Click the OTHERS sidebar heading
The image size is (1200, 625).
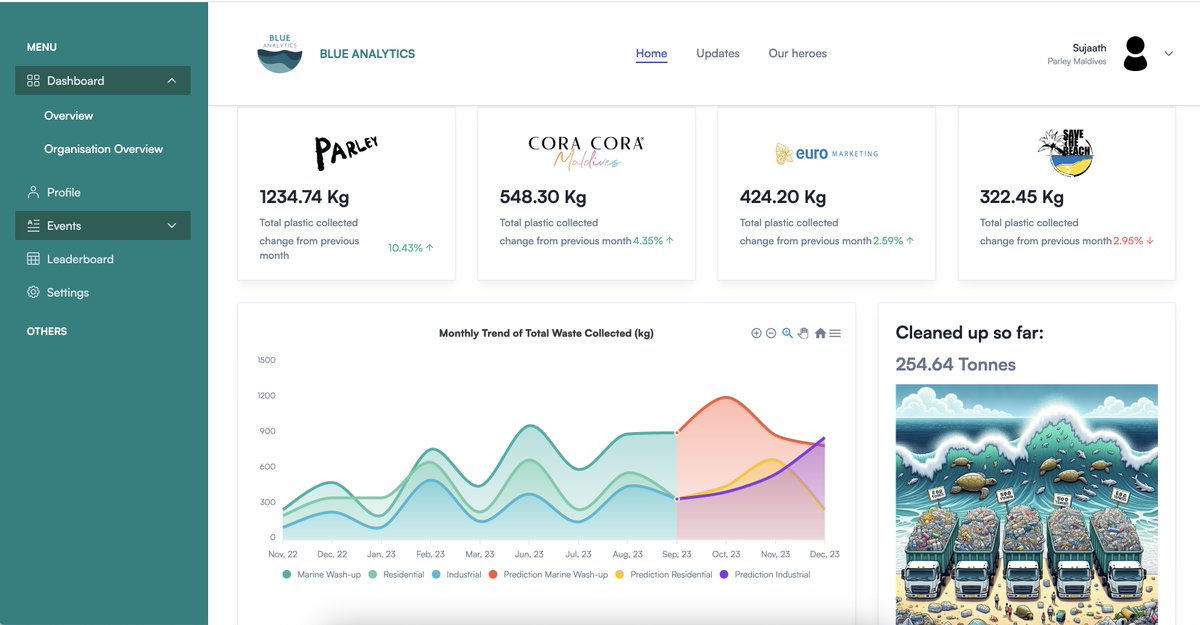(47, 332)
